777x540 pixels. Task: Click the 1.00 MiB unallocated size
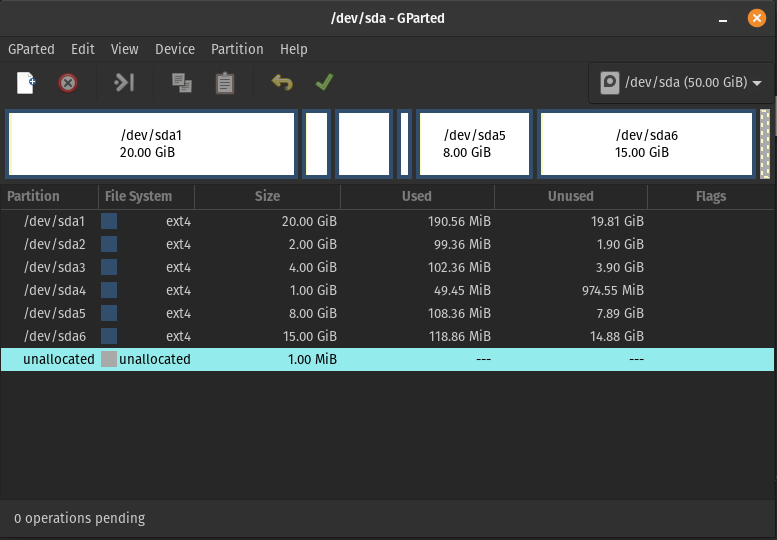(312, 359)
